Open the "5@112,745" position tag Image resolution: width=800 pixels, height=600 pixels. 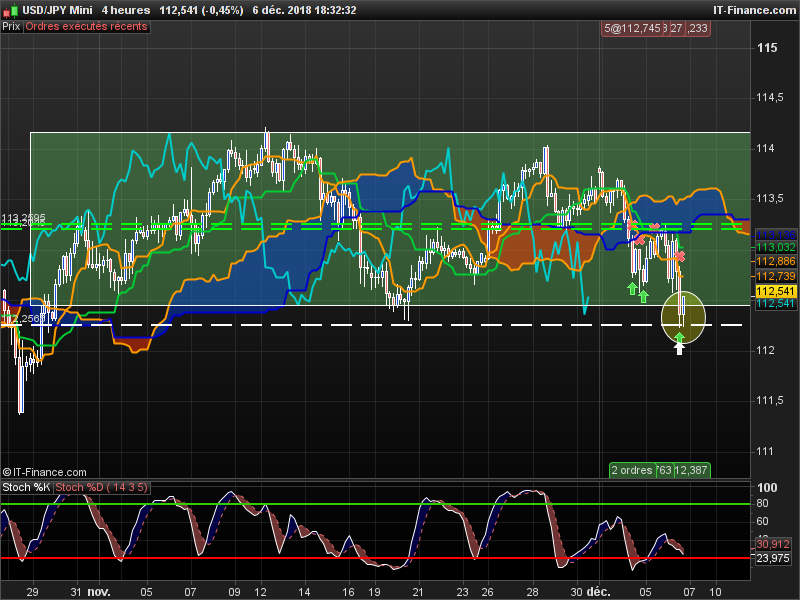click(x=632, y=29)
